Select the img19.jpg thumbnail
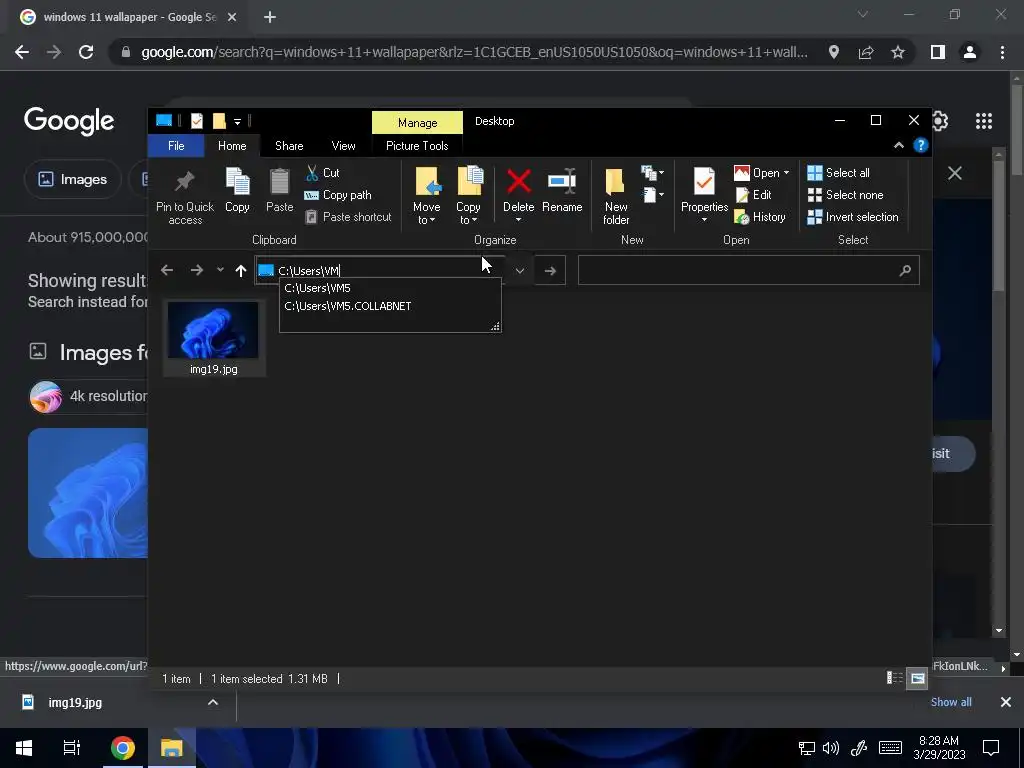Screen dimensions: 1024x768 pyautogui.click(x=214, y=338)
